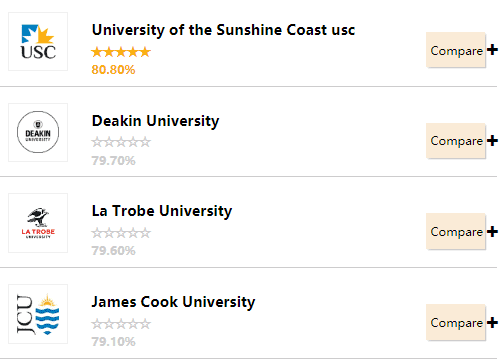503x362 pixels.
Task: Click the JCU logo thumbnail
Action: (x=38, y=314)
